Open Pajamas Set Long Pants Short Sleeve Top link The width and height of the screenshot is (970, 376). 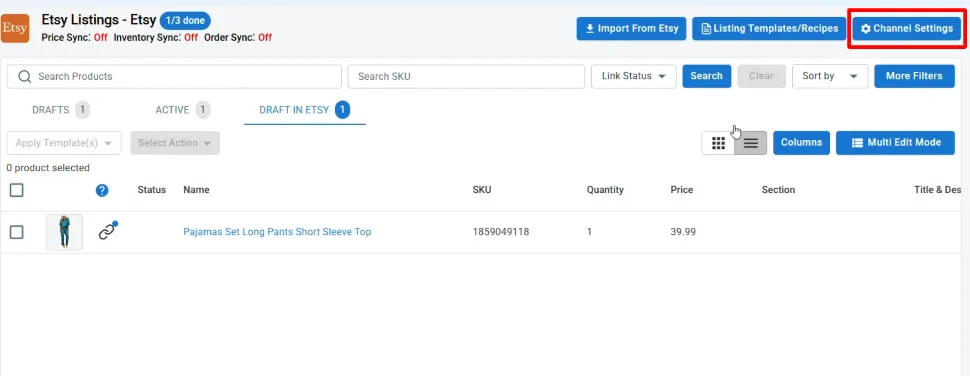277,232
